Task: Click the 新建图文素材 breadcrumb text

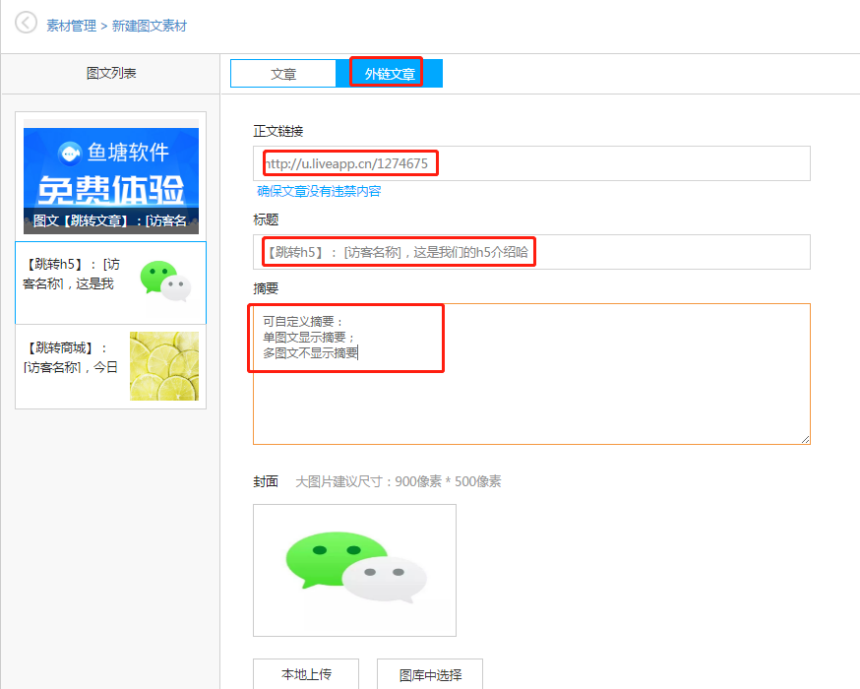Action: (x=149, y=26)
